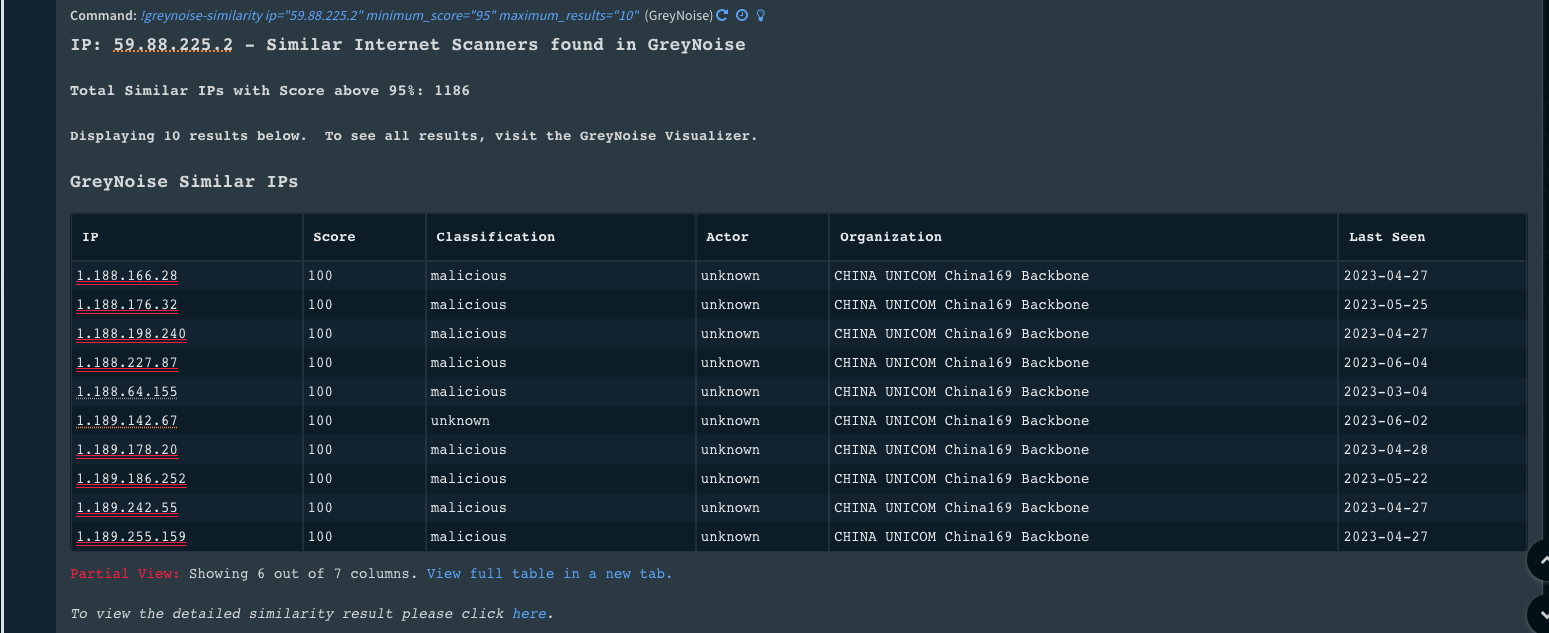Open IP link 1.189.178.20

(x=127, y=450)
